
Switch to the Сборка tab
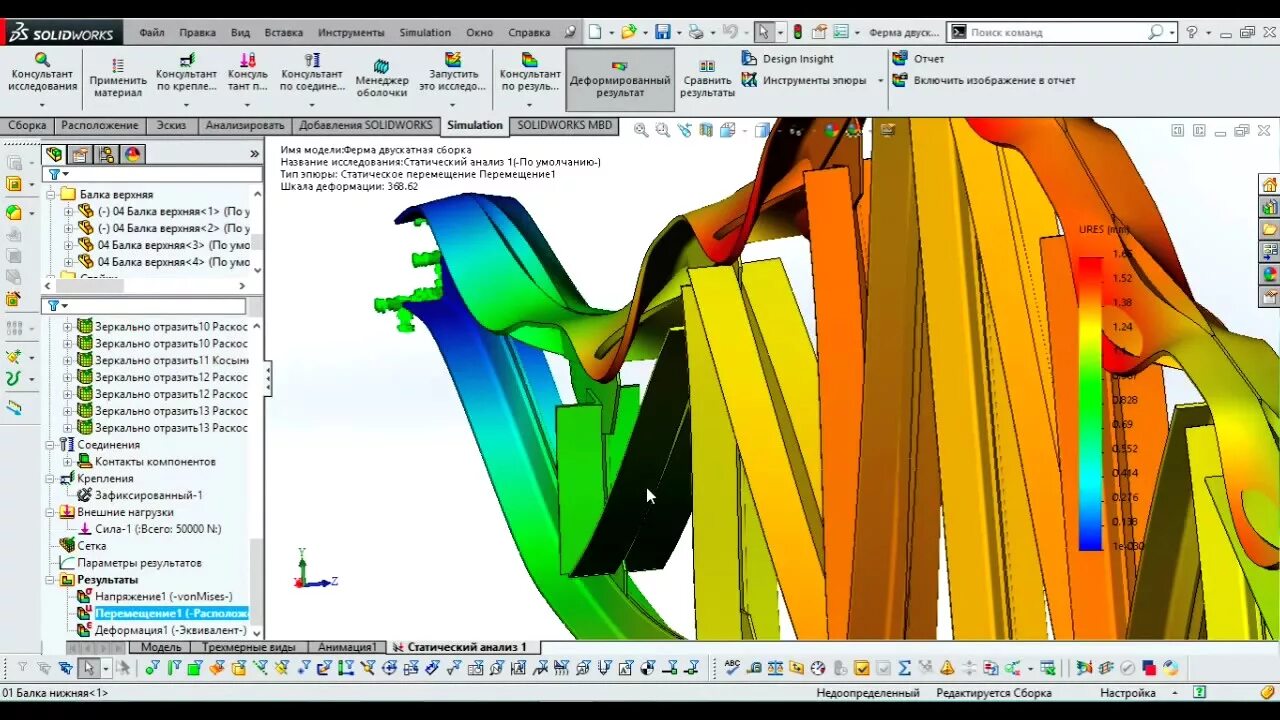click(27, 125)
